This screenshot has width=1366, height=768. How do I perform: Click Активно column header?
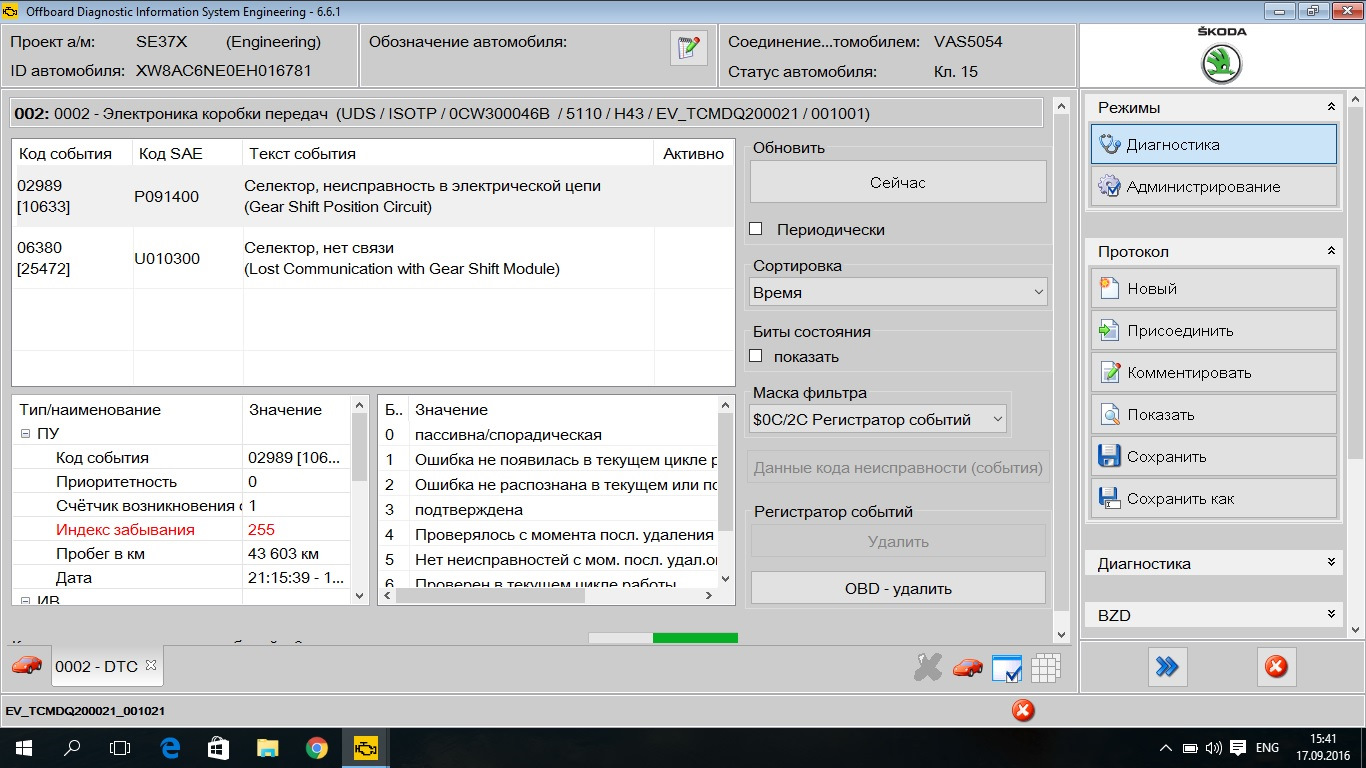tap(694, 153)
